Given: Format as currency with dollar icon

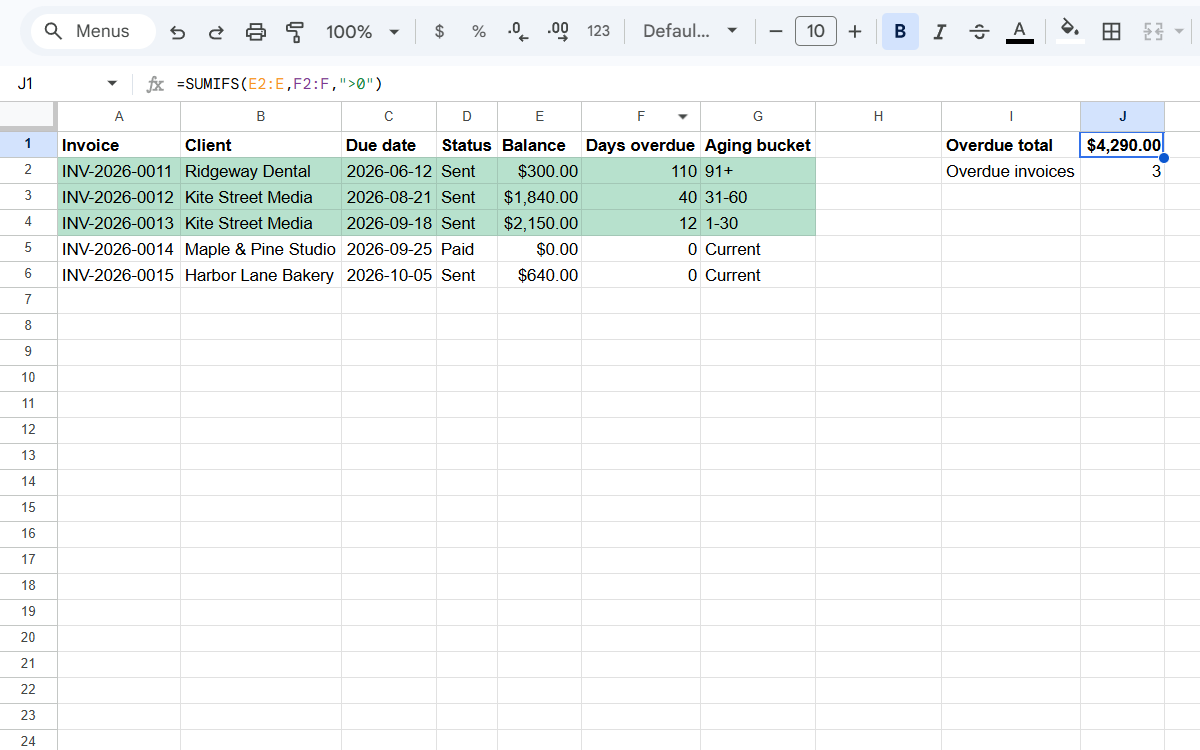Looking at the screenshot, I should (439, 32).
